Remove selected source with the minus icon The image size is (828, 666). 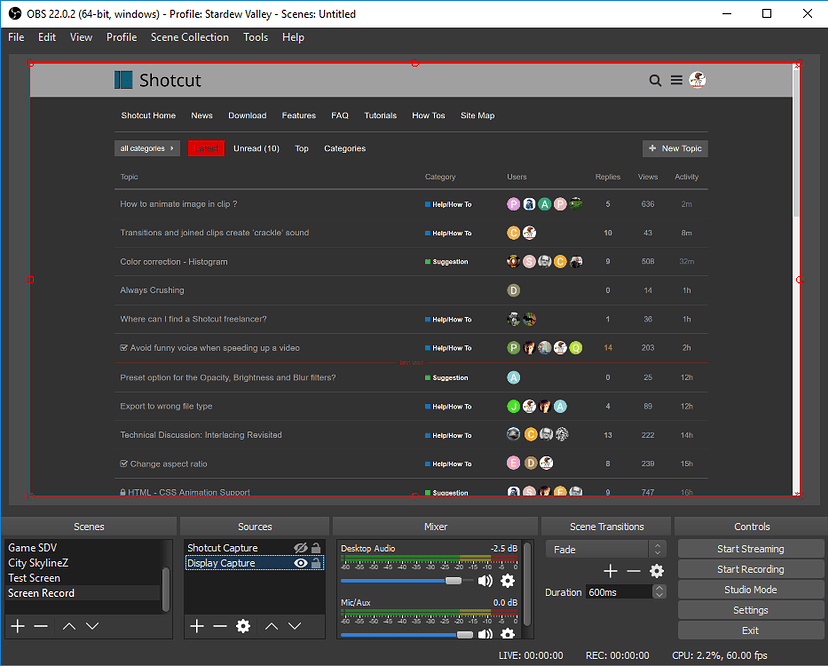[x=220, y=626]
